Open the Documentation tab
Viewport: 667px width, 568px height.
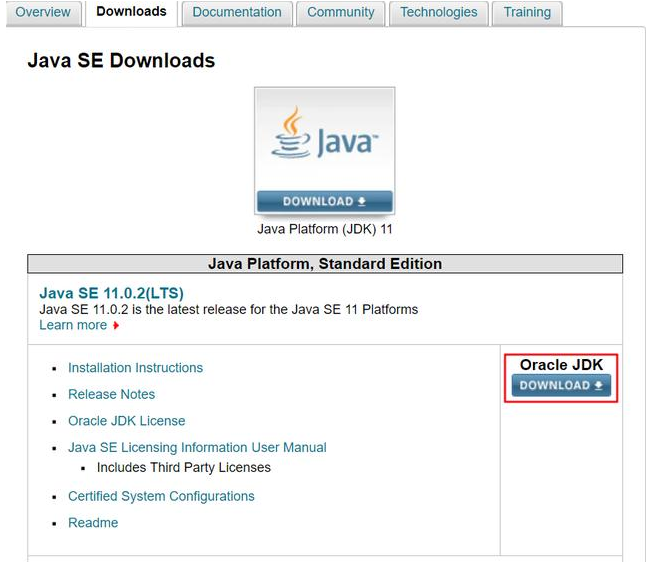click(x=239, y=13)
